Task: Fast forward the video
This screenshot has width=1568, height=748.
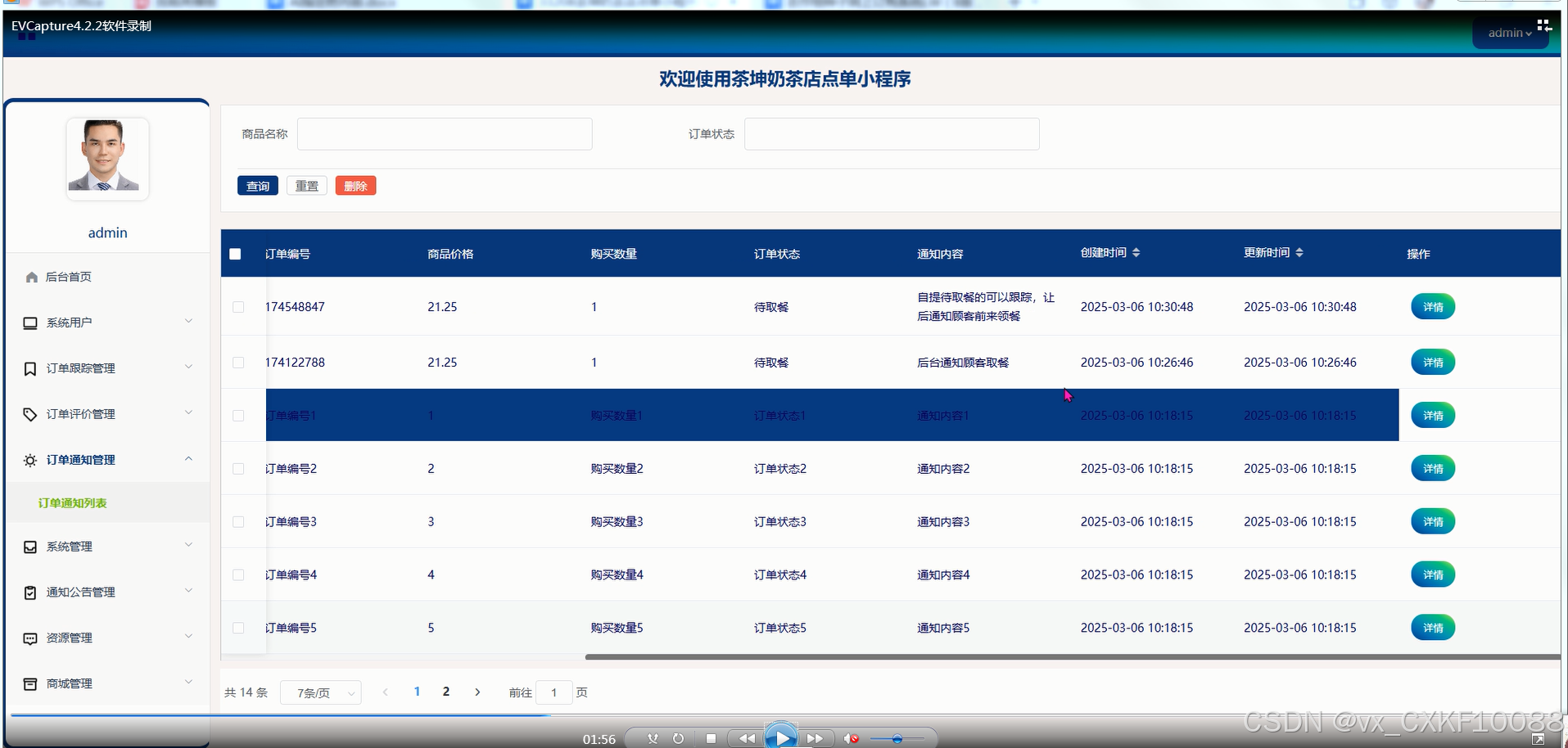Action: coord(816,738)
